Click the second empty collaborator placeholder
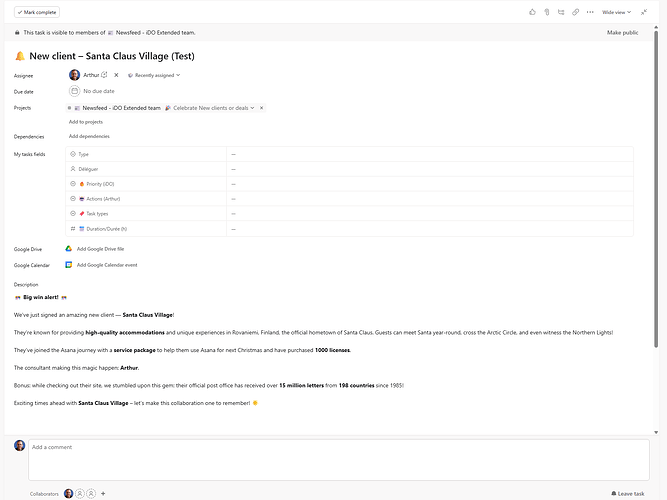This screenshot has height=500, width=667. point(80,493)
